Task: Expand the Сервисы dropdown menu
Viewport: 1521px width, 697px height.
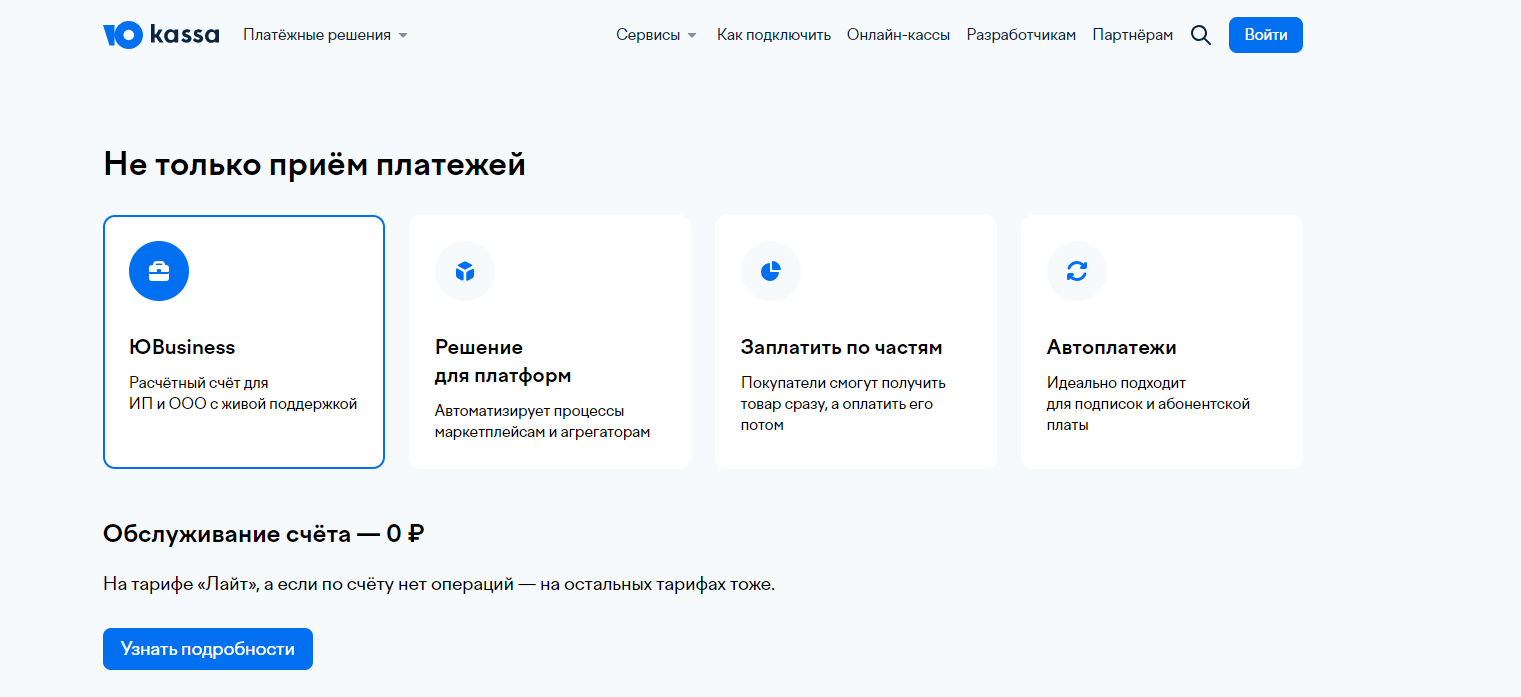Action: [656, 35]
